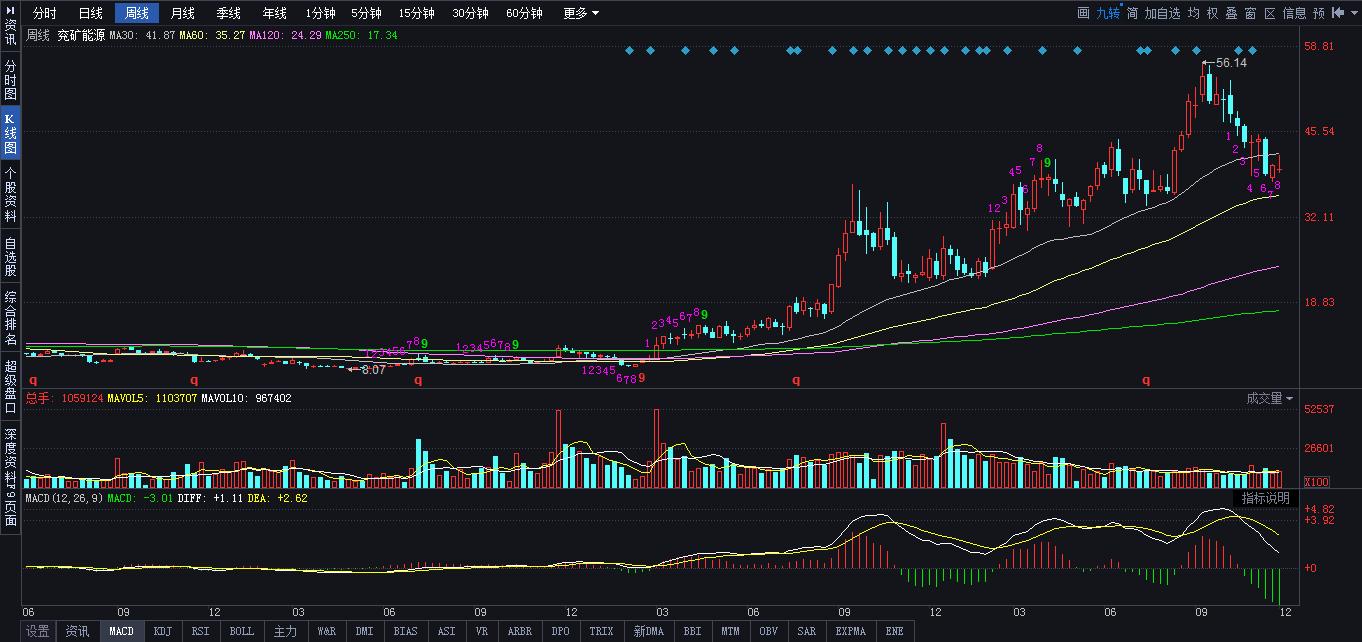Viewport: 1362px width, 642px height.
Task: Select the 画 drawing tool icon
Action: [x=1085, y=12]
